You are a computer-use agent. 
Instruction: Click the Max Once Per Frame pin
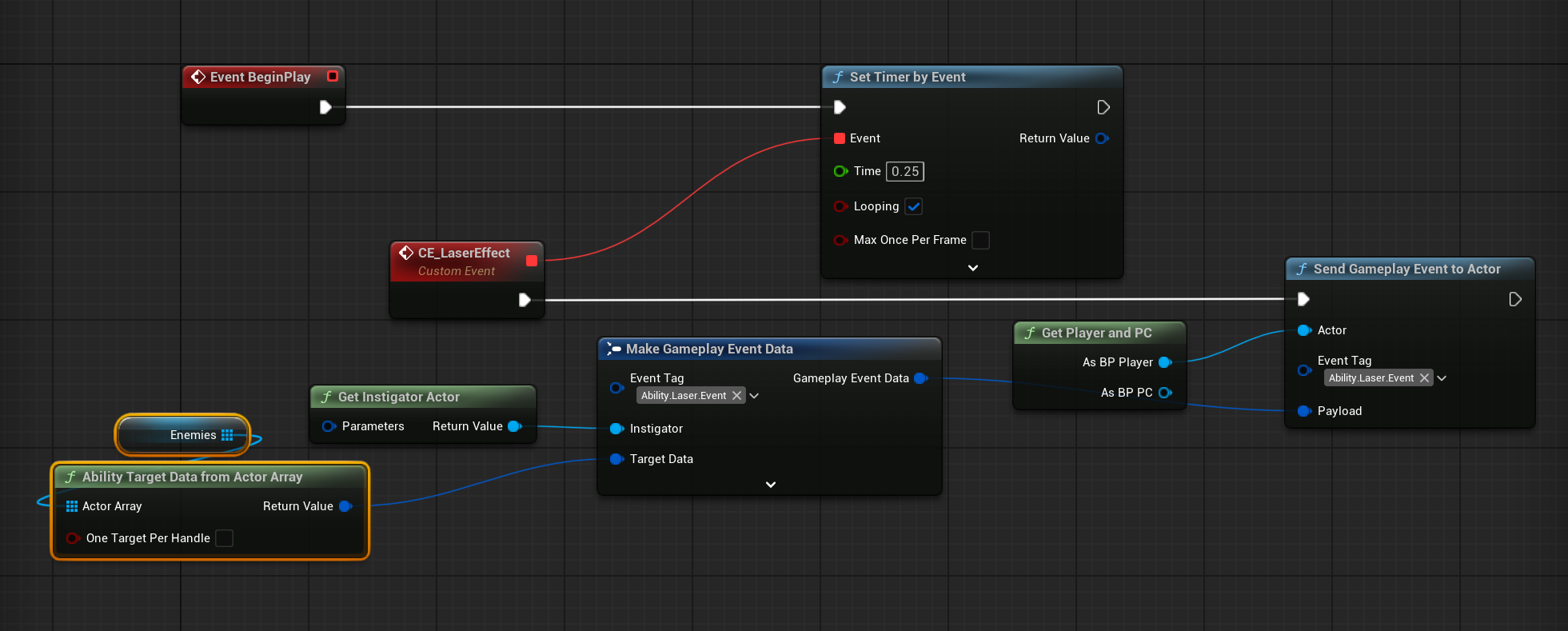(840, 240)
